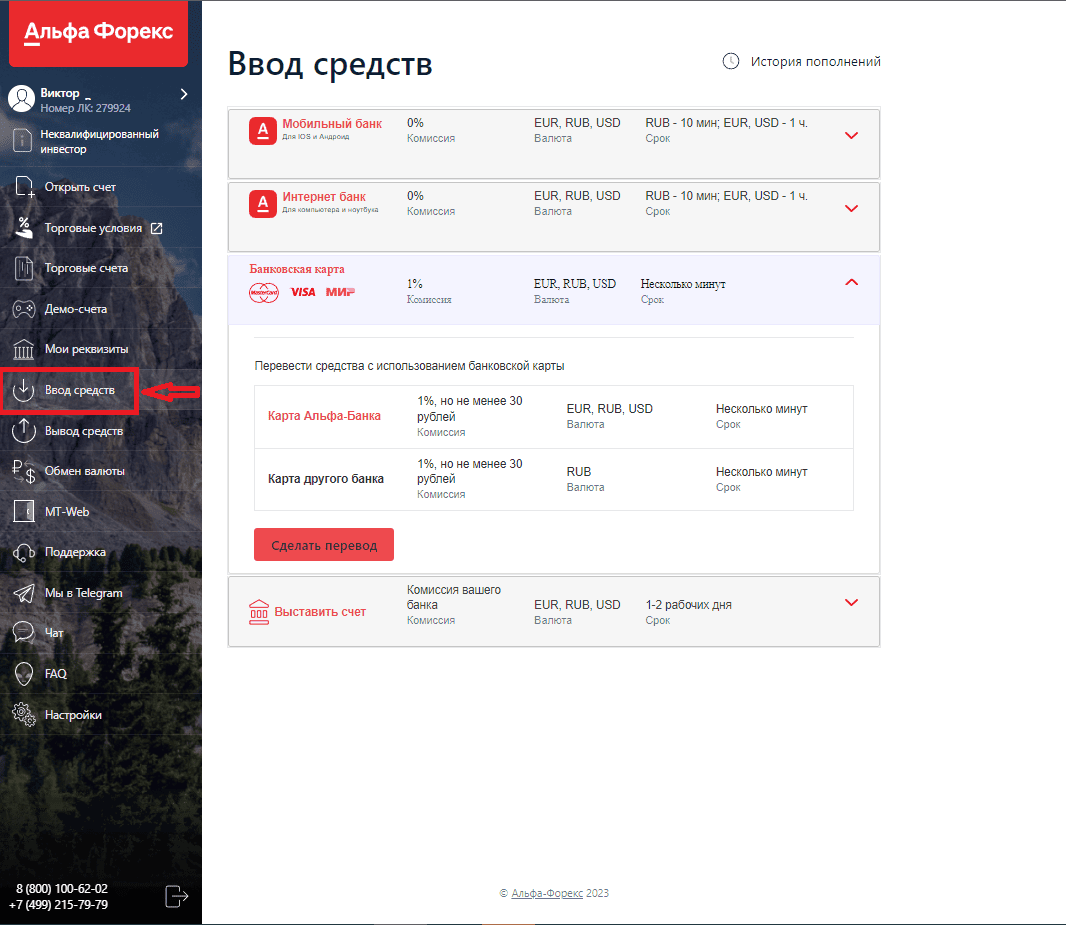The image size is (1066, 925).
Task: Click Мобильный банк title
Action: [332, 124]
